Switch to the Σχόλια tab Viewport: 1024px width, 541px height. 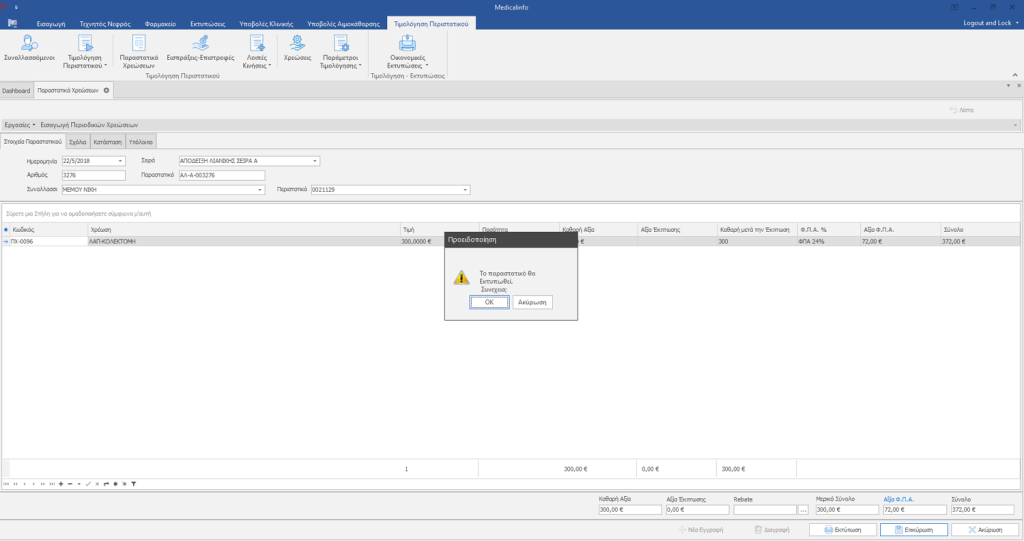point(77,142)
